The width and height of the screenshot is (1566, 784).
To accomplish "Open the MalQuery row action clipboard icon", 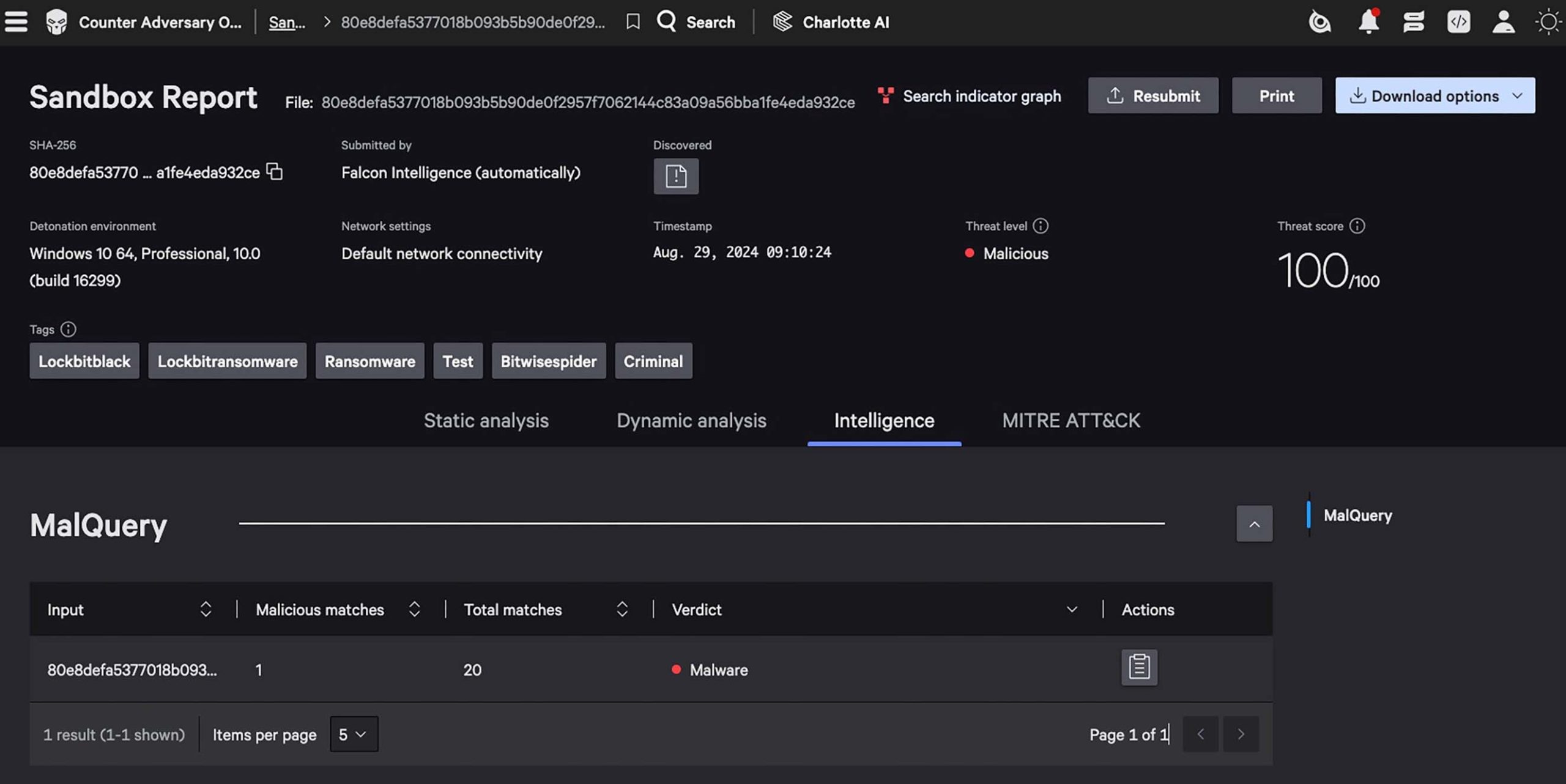I will click(1139, 667).
